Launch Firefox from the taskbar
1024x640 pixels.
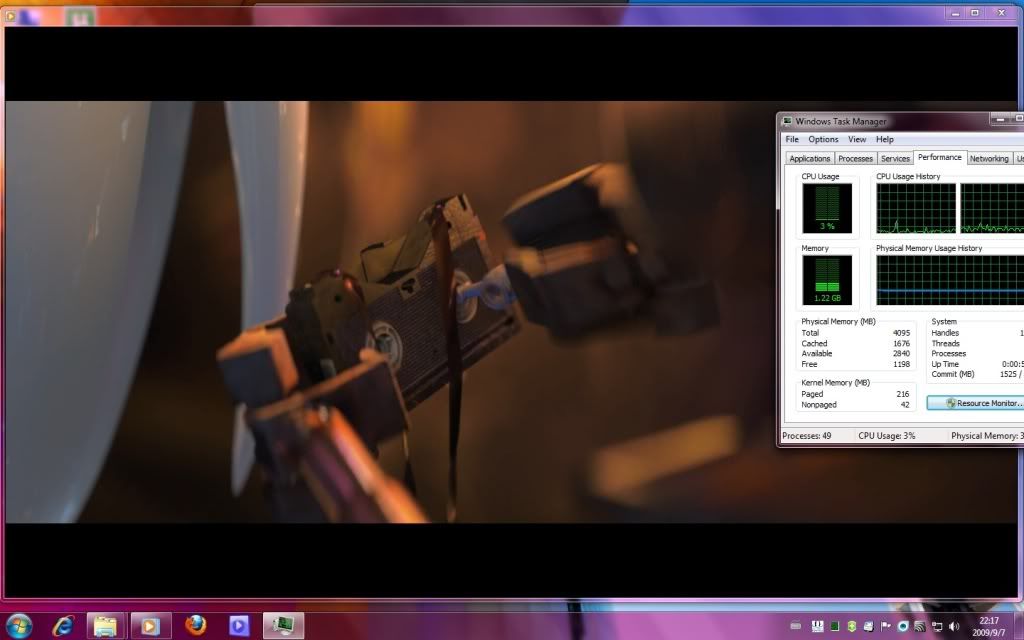pyautogui.click(x=196, y=626)
